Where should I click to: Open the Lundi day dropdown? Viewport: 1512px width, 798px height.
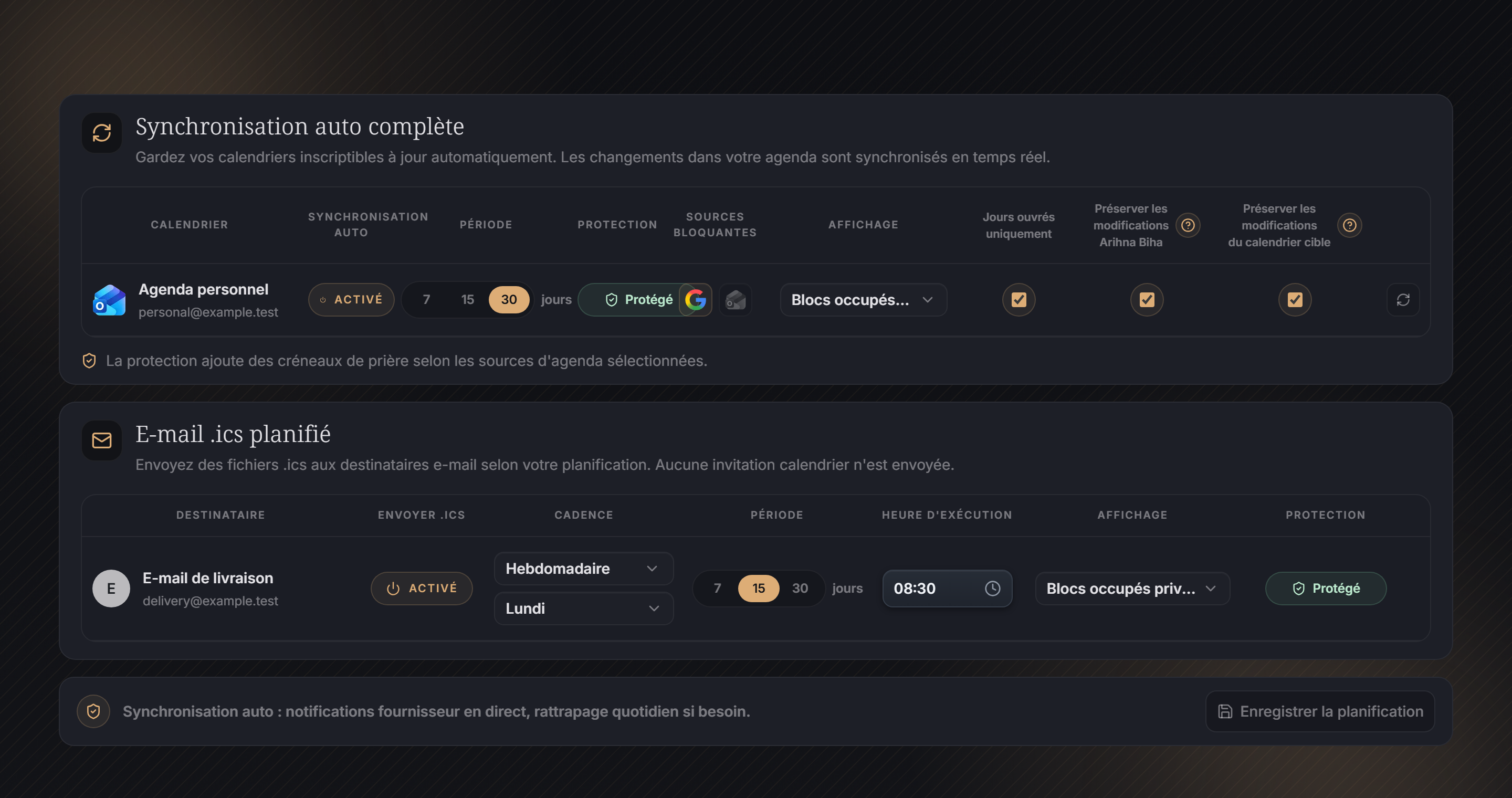coord(583,608)
